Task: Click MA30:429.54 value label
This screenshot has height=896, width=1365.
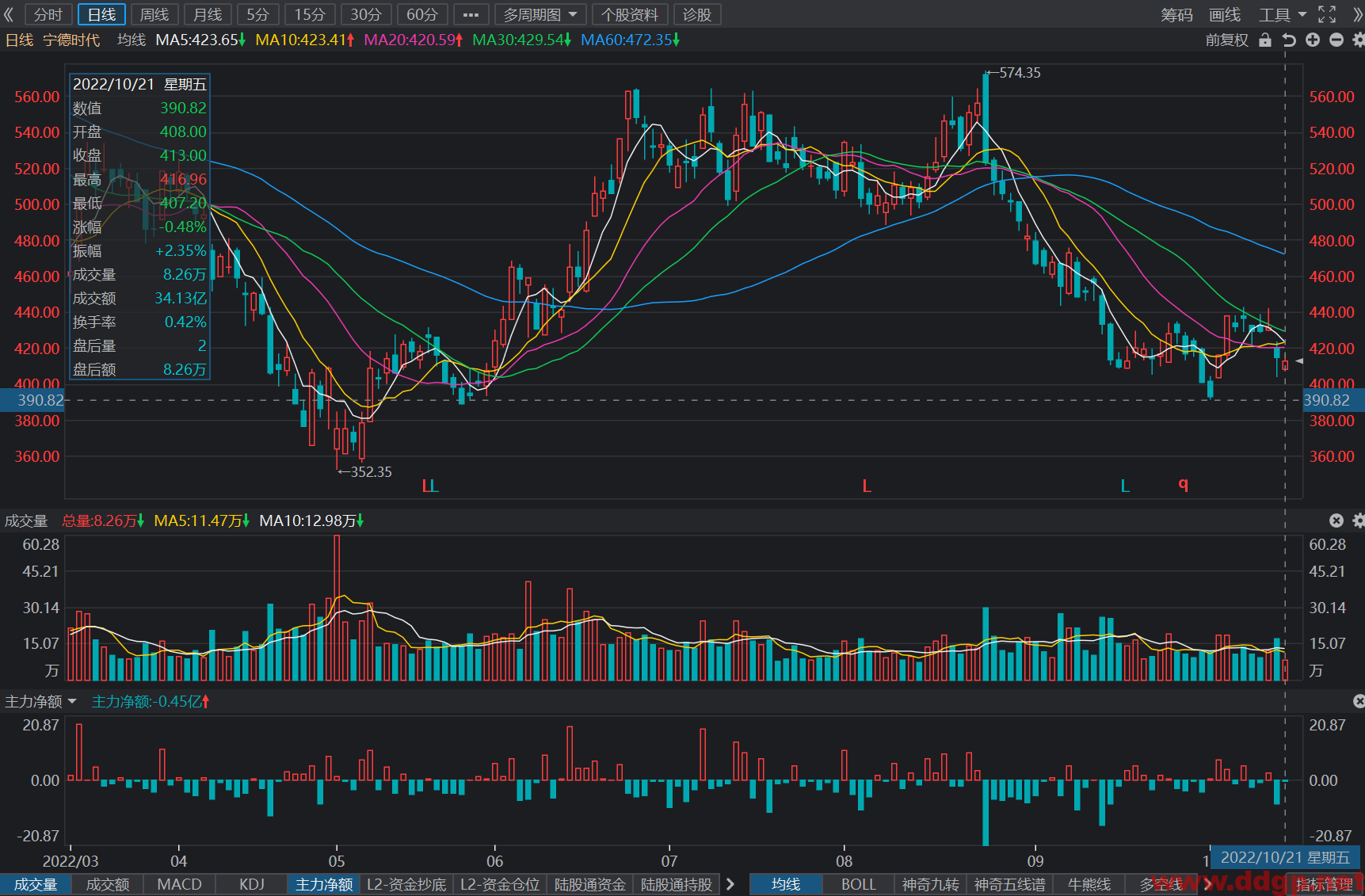Action: click(x=522, y=40)
